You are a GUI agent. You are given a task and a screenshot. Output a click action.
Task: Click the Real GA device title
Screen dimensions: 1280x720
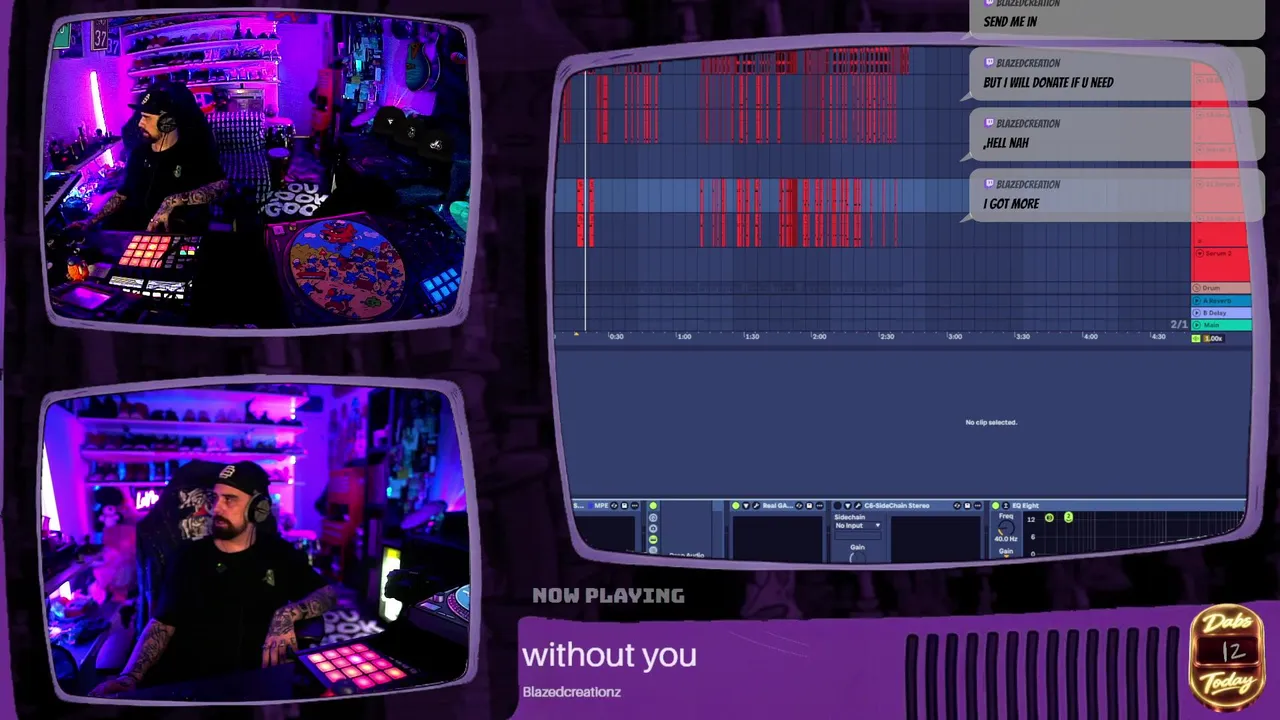click(x=776, y=506)
